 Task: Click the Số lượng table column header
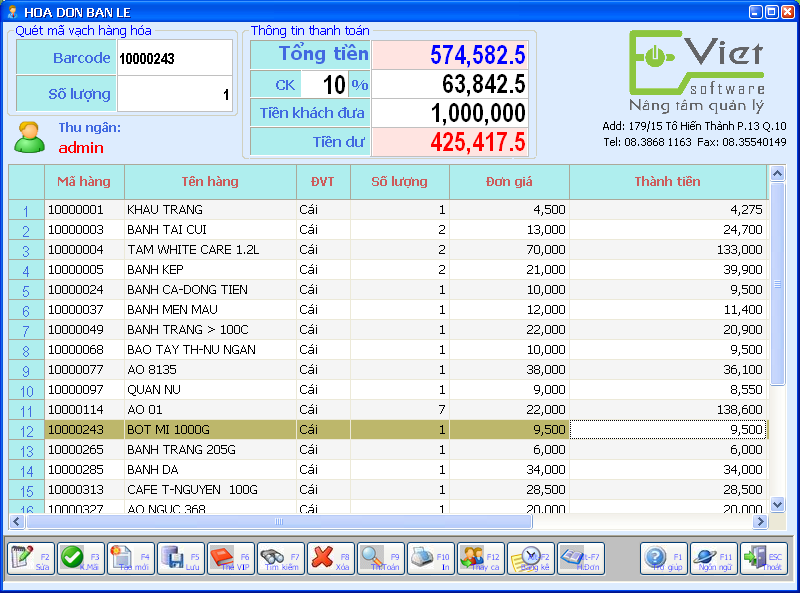(399, 182)
